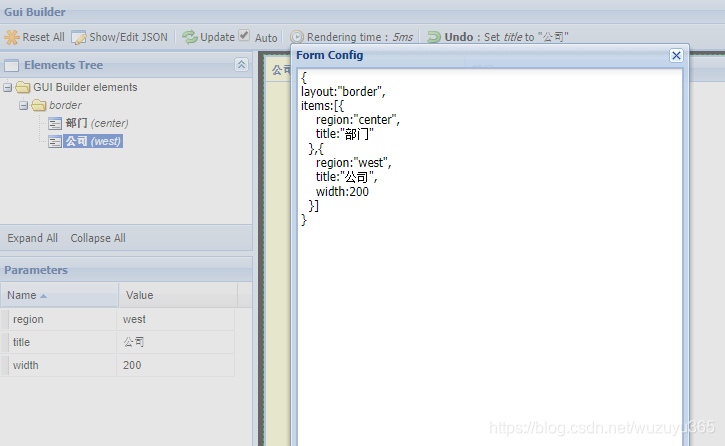Collapse the border tree node
Screen dimensions: 725x446
click(x=24, y=105)
